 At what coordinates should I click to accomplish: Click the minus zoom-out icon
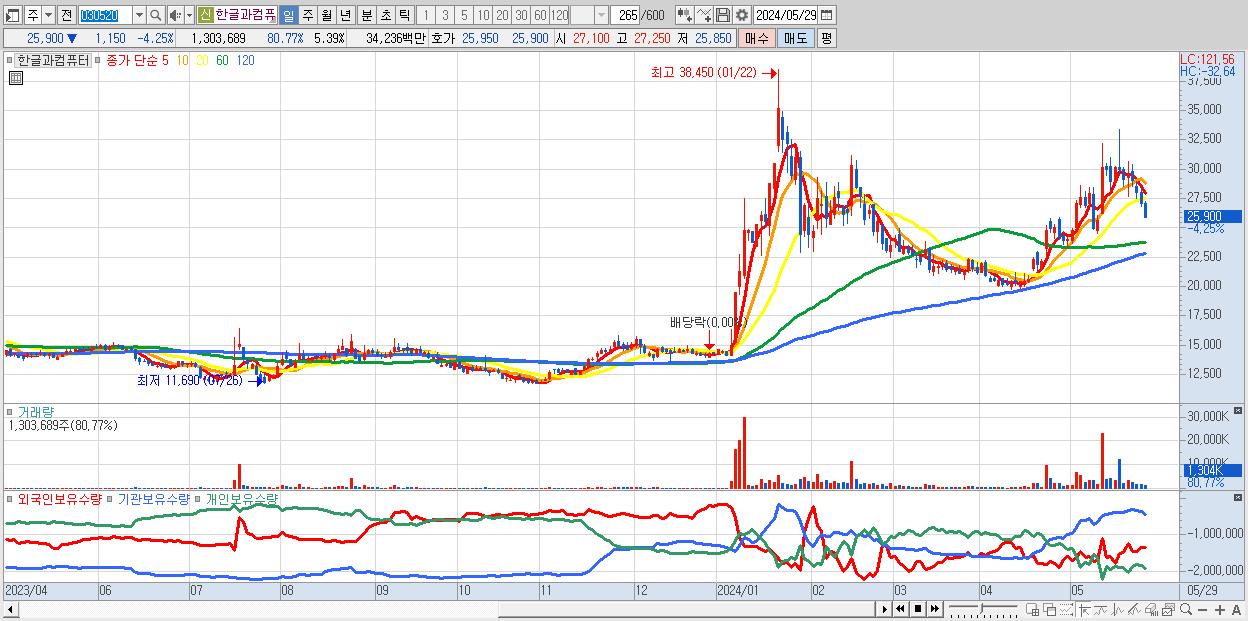pyautogui.click(x=1203, y=610)
